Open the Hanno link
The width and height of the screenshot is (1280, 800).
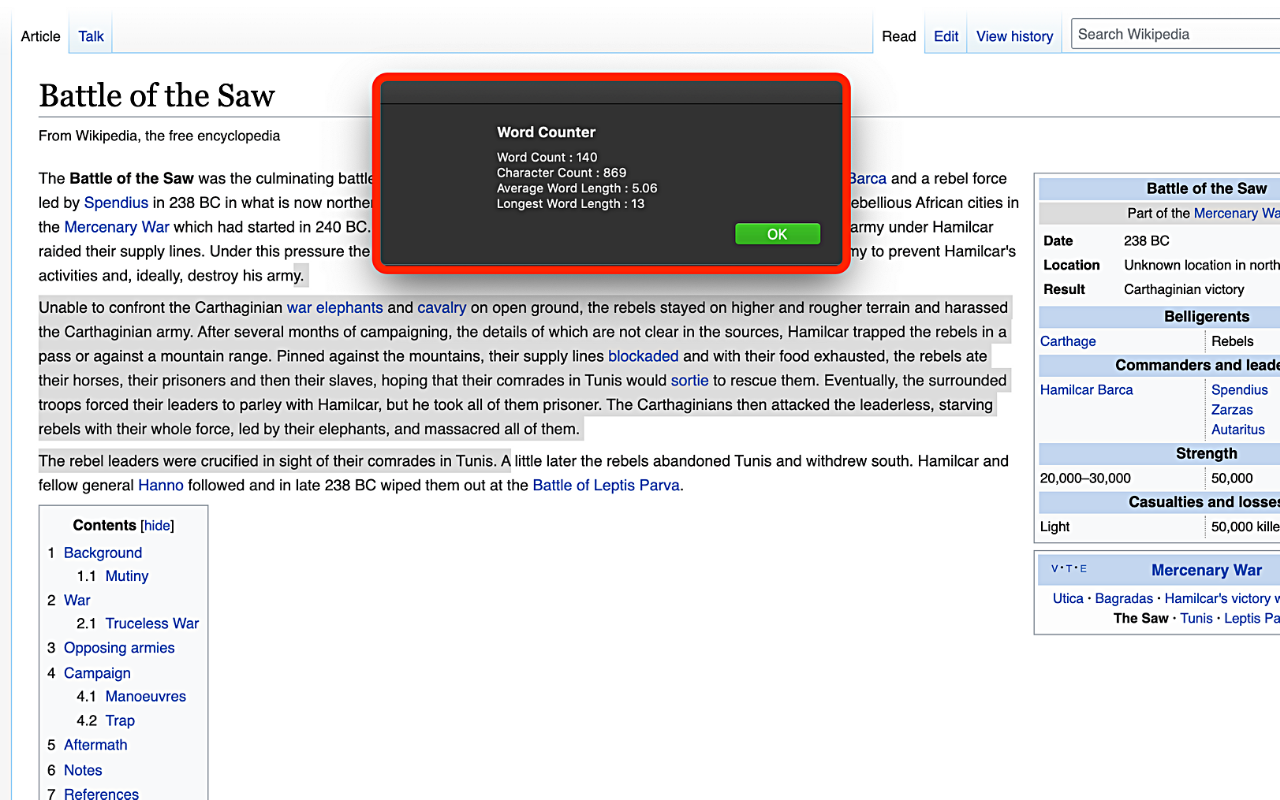pyautogui.click(x=161, y=485)
